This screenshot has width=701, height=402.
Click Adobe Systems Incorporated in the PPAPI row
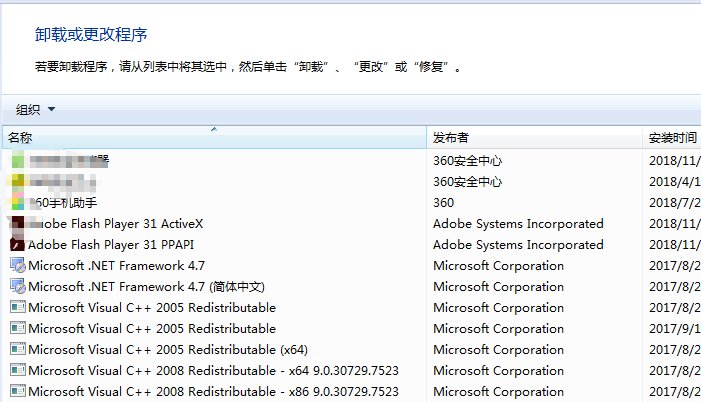pos(518,245)
